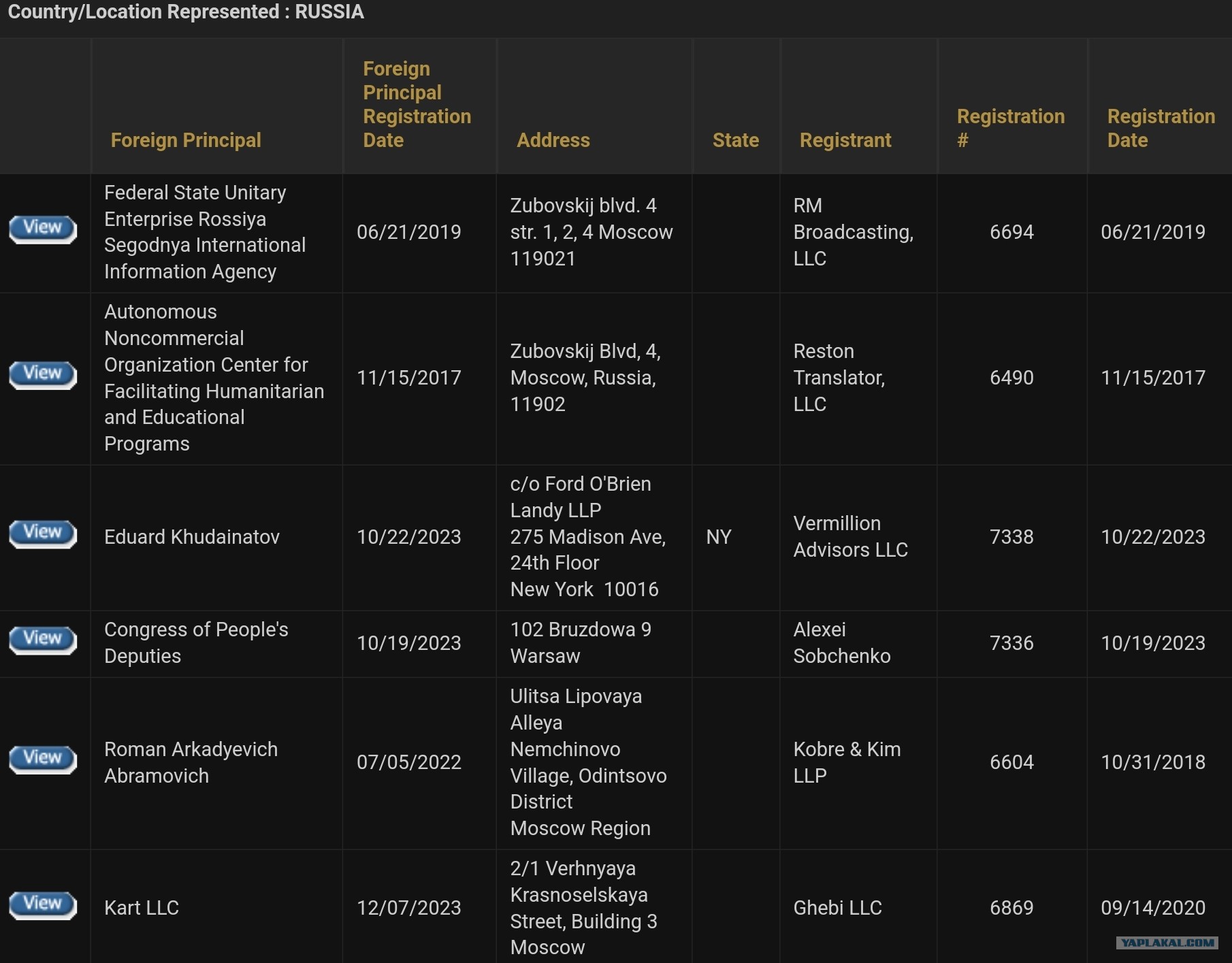The image size is (1232, 963).
Task: Click registration number "6694"
Action: click(1011, 232)
